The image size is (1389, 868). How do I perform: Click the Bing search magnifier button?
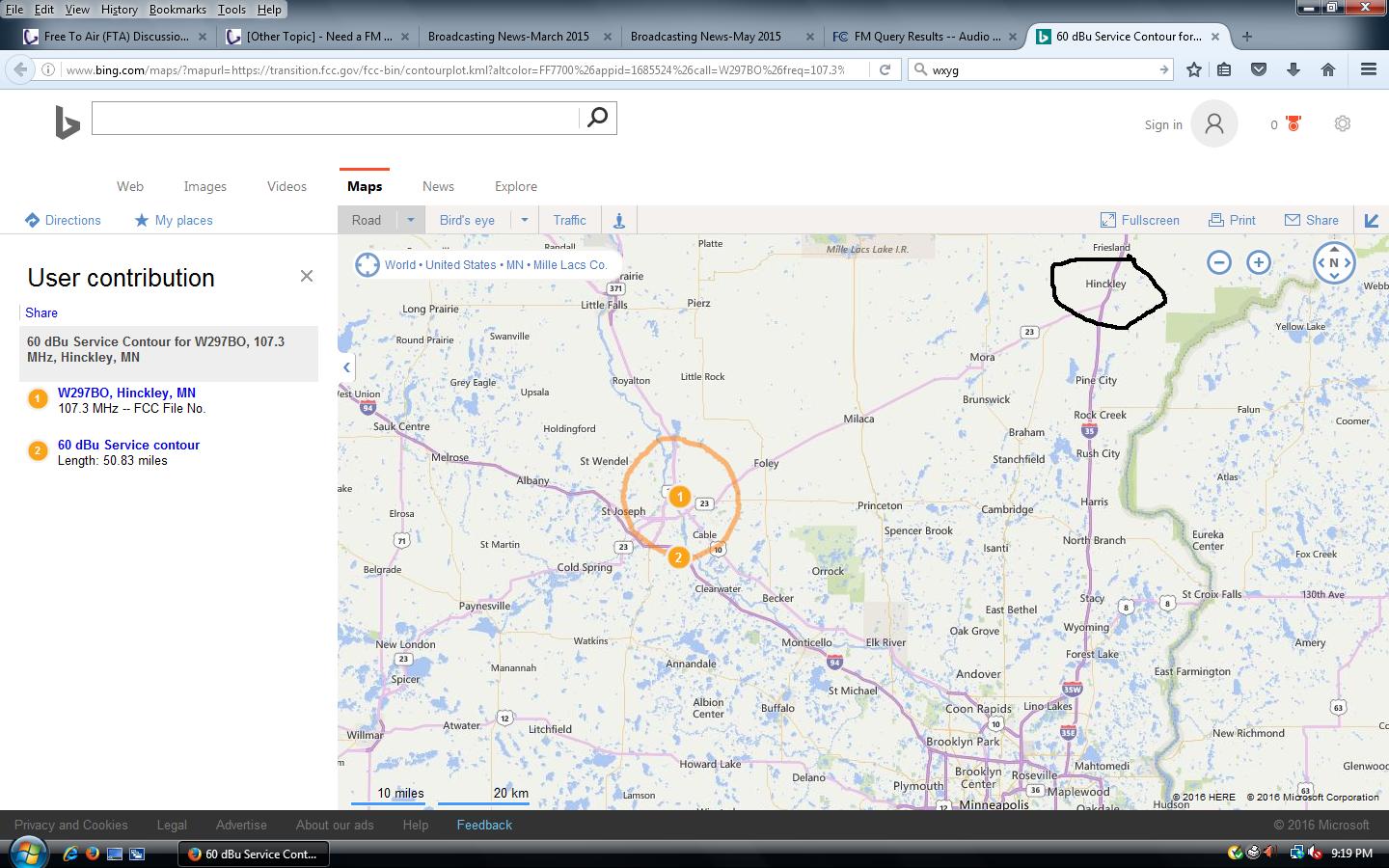[x=597, y=118]
